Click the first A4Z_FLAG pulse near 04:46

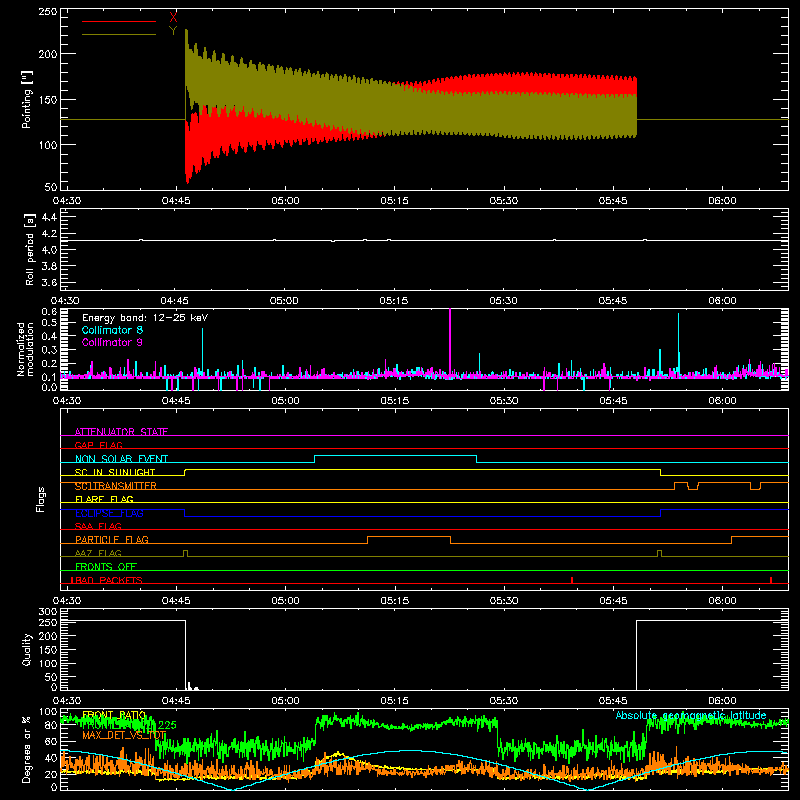[185, 553]
